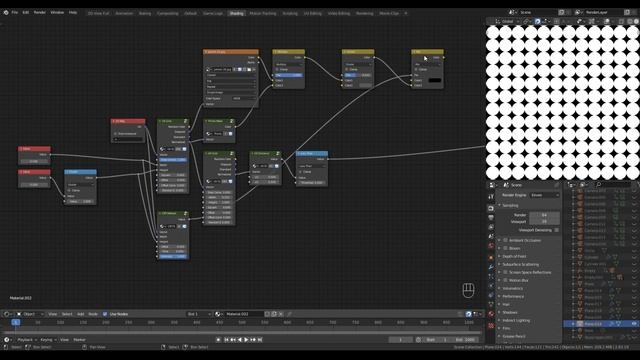Click the node editor type icon

coord(8,314)
